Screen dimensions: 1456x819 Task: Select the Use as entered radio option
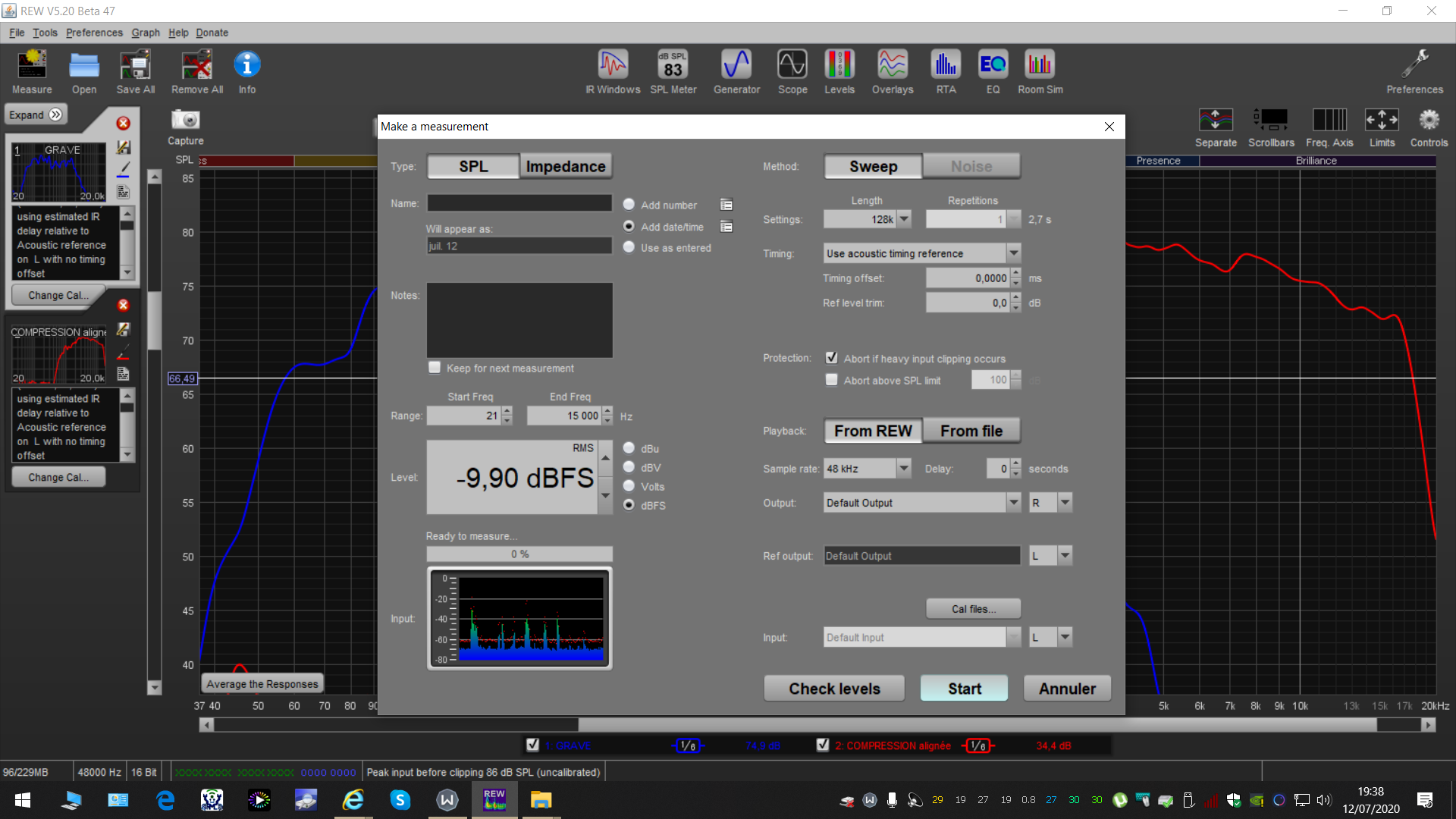(x=629, y=247)
